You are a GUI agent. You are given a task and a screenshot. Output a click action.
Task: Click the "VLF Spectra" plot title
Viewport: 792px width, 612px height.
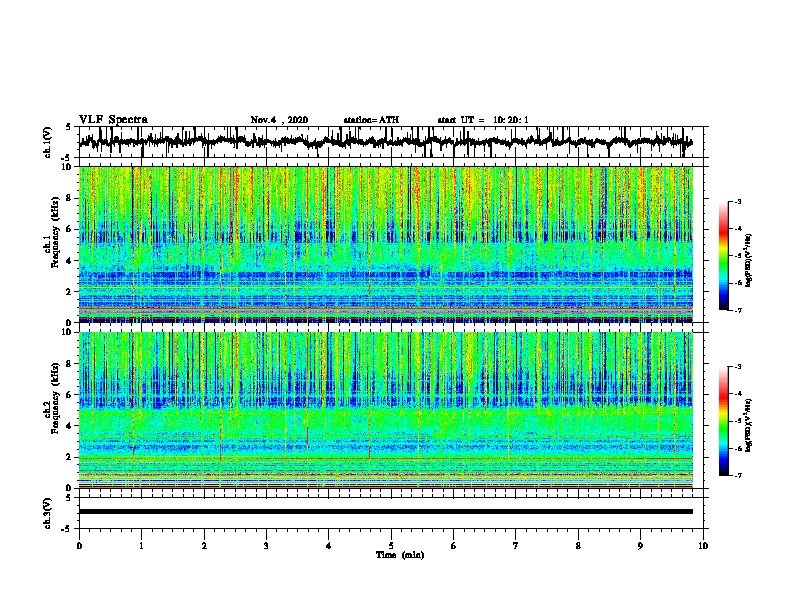tap(113, 120)
